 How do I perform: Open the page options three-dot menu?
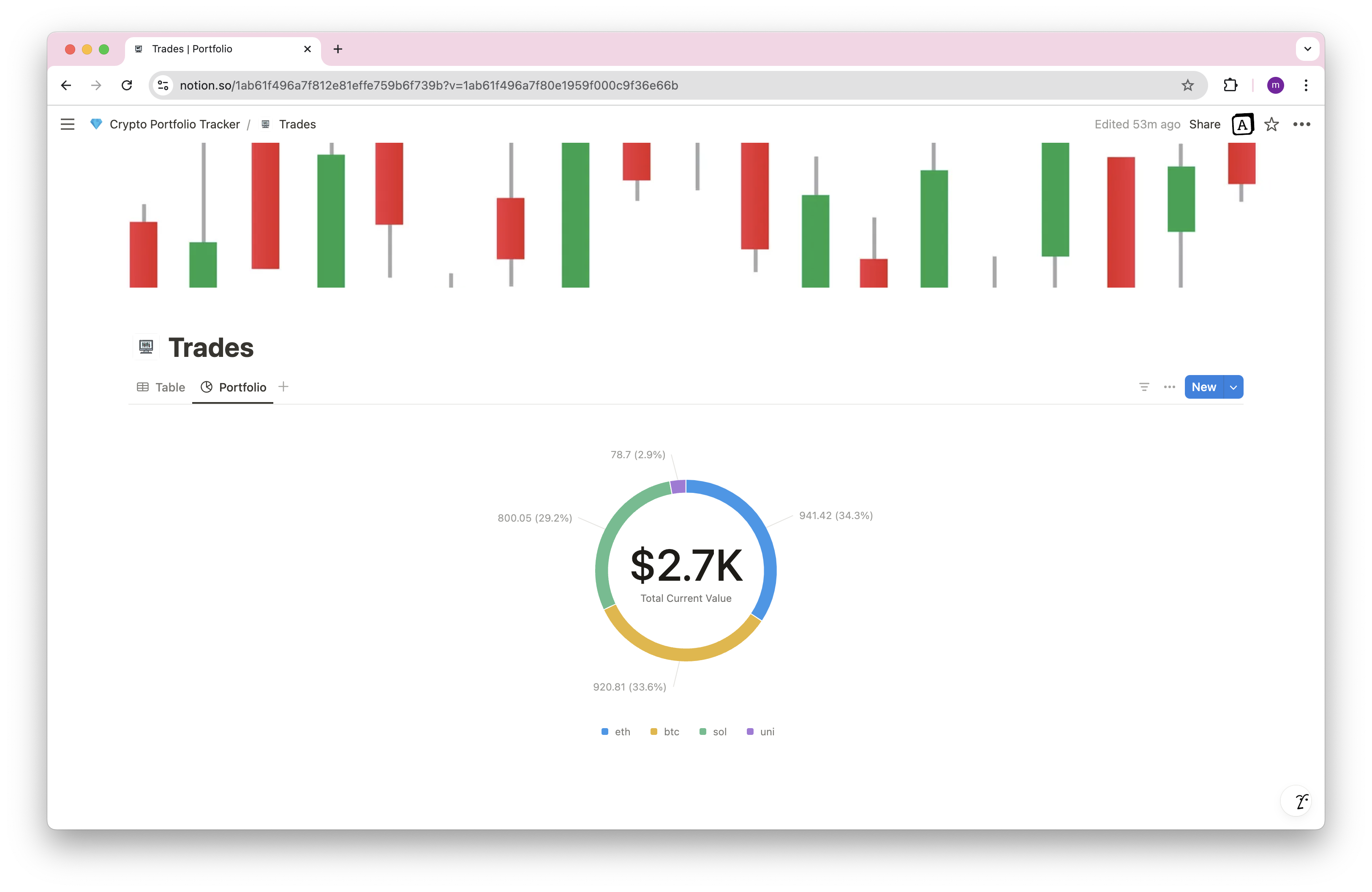(x=1301, y=125)
